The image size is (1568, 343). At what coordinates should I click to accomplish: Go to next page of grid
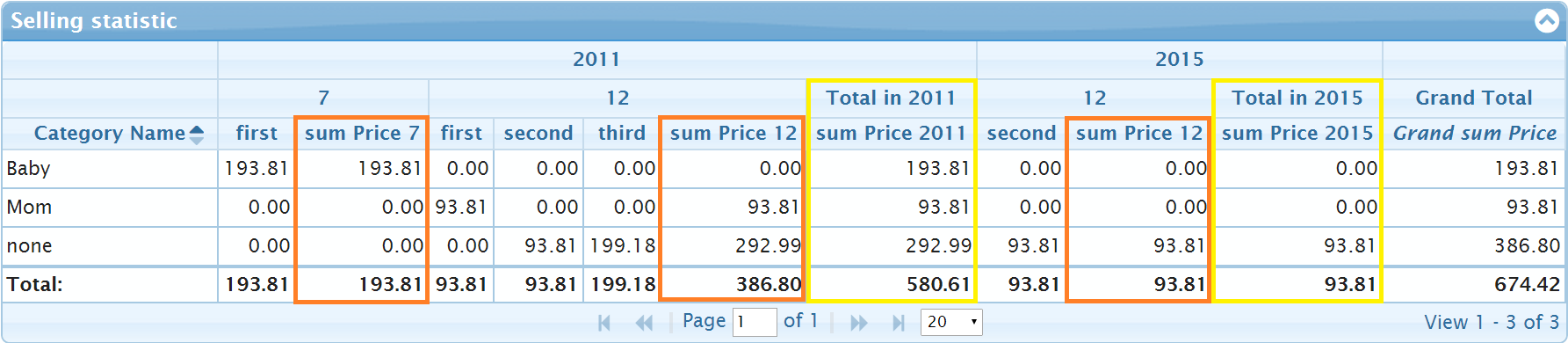(x=858, y=323)
